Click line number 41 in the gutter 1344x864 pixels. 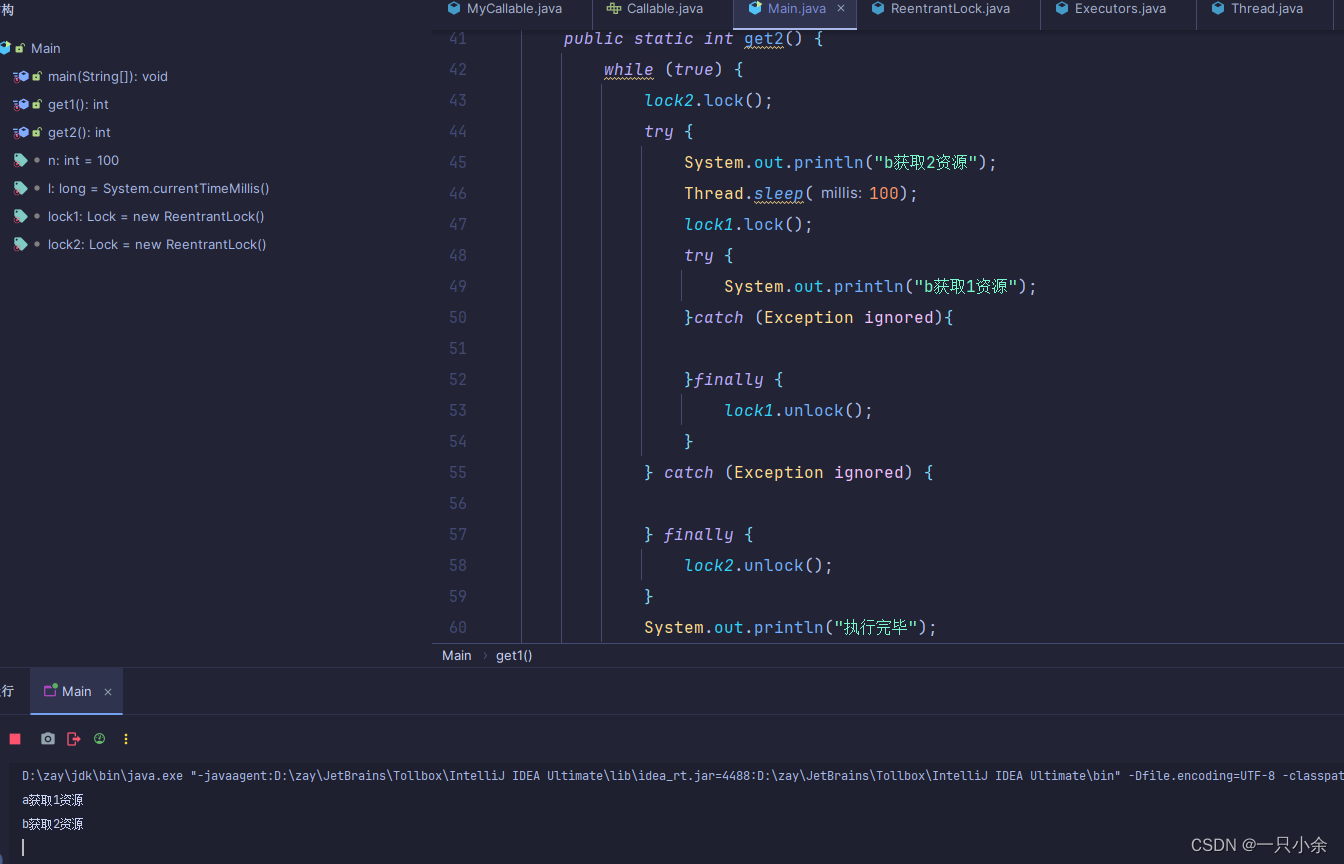pyautogui.click(x=458, y=38)
